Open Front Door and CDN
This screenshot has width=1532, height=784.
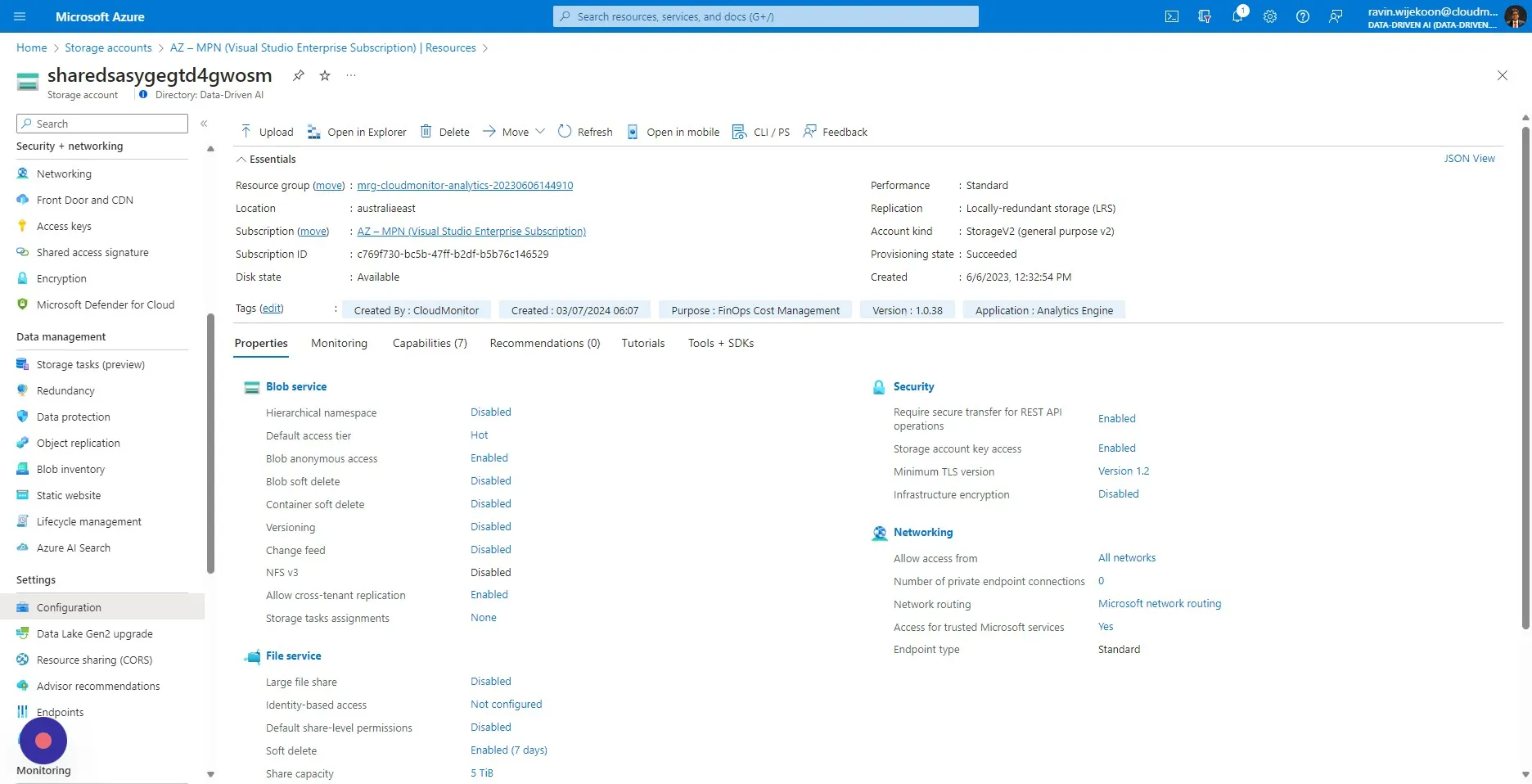(84, 200)
